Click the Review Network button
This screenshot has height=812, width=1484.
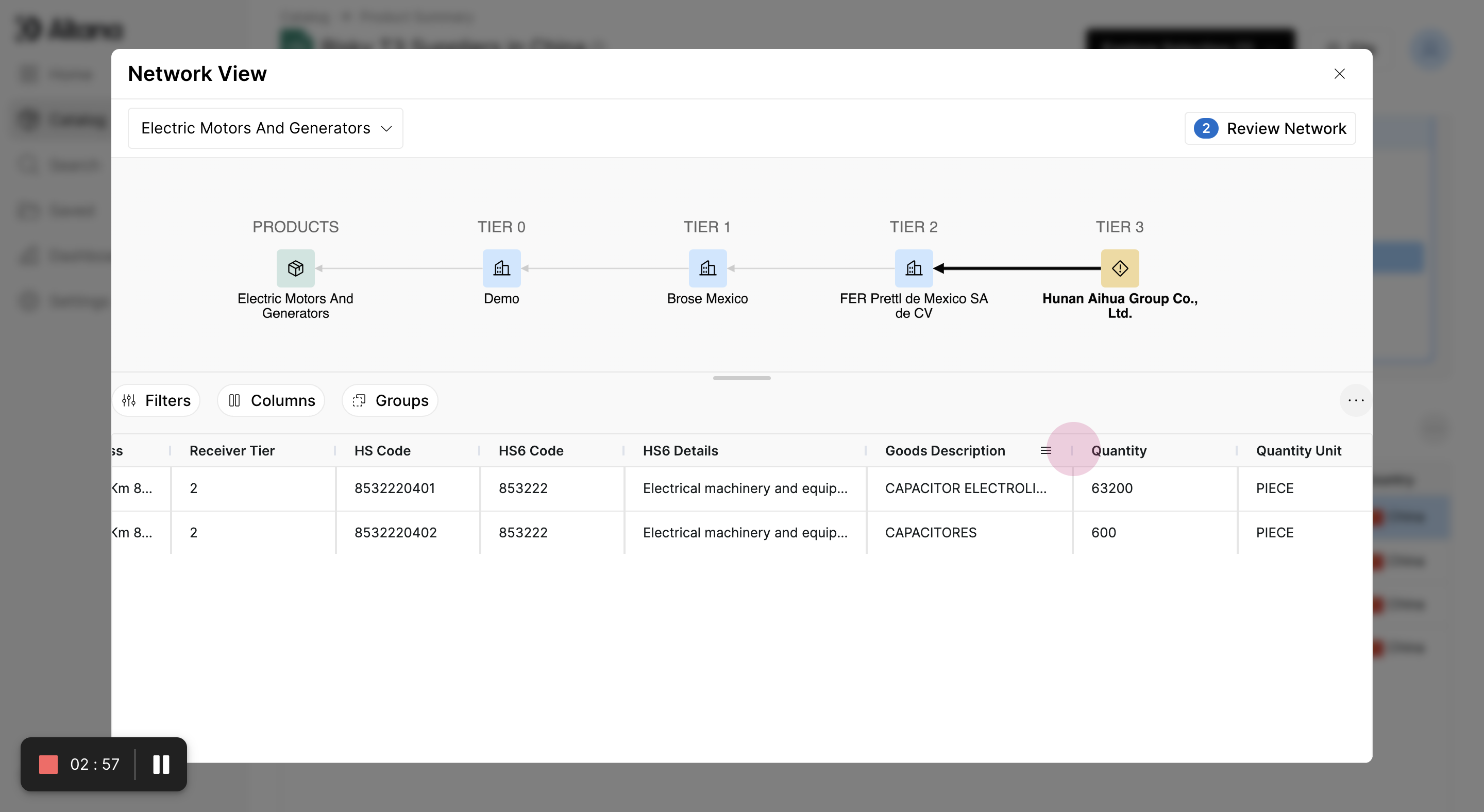[1270, 128]
